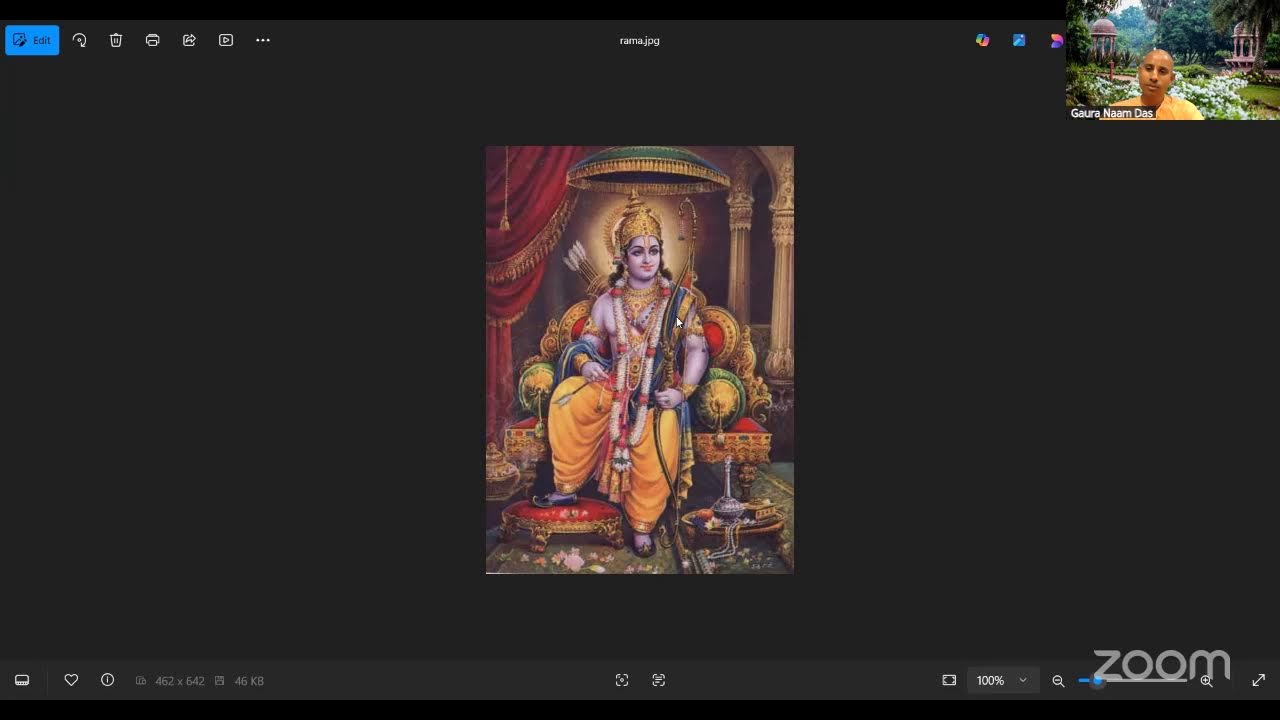Open the Copilot icon in the top bar
The width and height of the screenshot is (1280, 720).
point(982,40)
